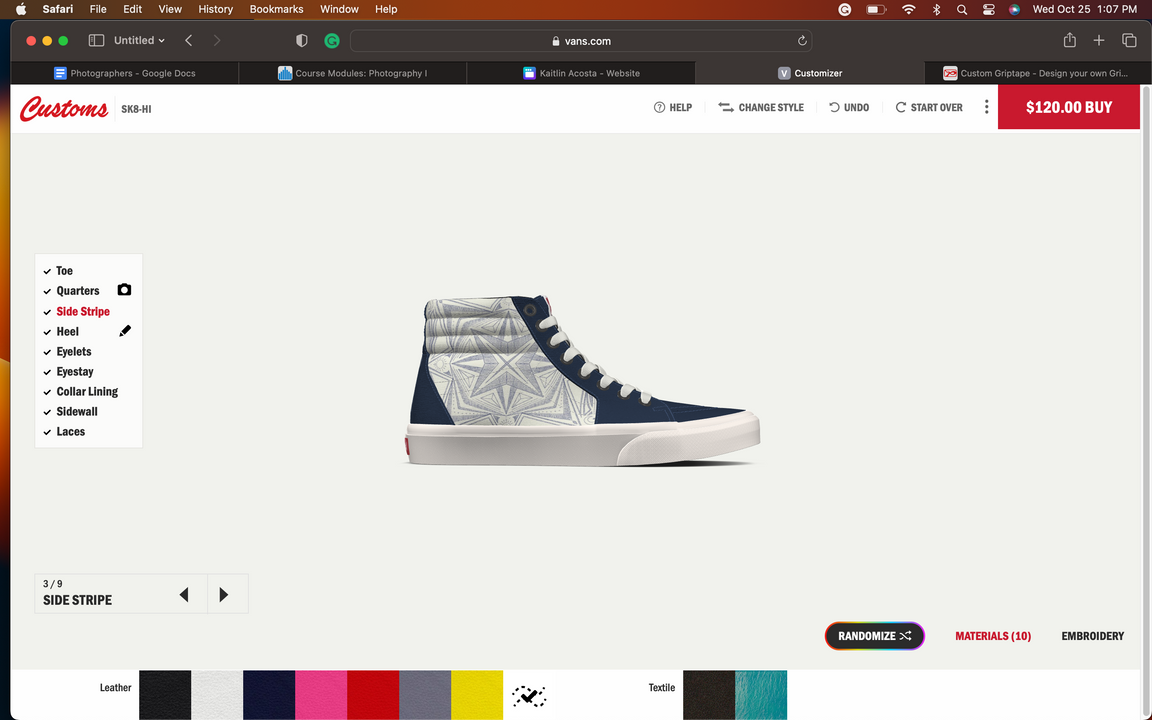The width and height of the screenshot is (1152, 720).
Task: Select the Laces part in the checklist
Action: (x=70, y=432)
